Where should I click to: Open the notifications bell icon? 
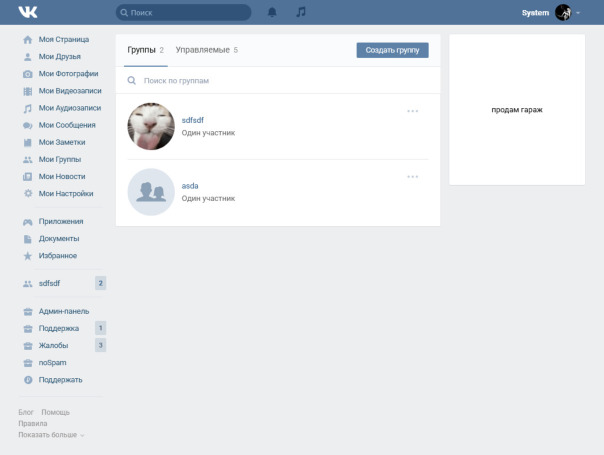click(x=272, y=12)
